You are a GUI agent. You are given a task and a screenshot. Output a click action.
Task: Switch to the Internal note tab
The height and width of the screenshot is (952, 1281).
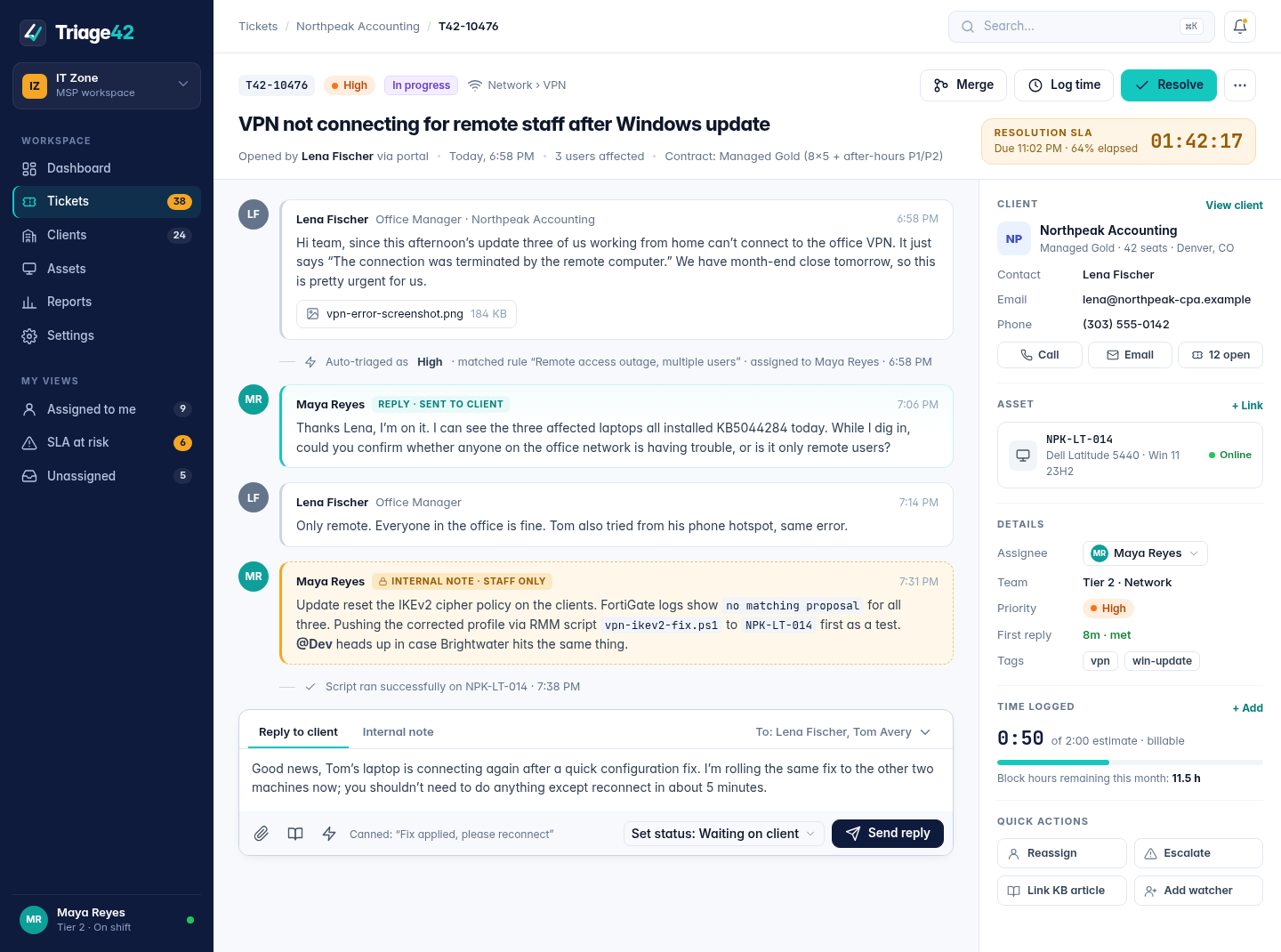(399, 732)
